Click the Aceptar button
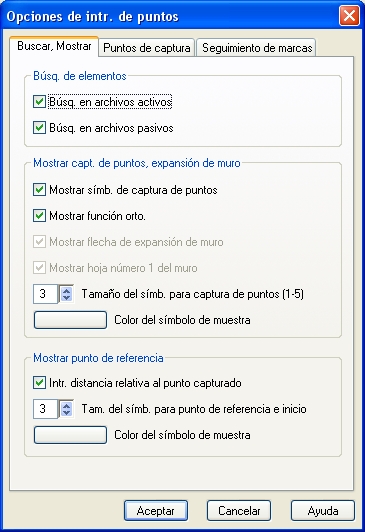Screen dimensions: 365x532 tap(156, 511)
